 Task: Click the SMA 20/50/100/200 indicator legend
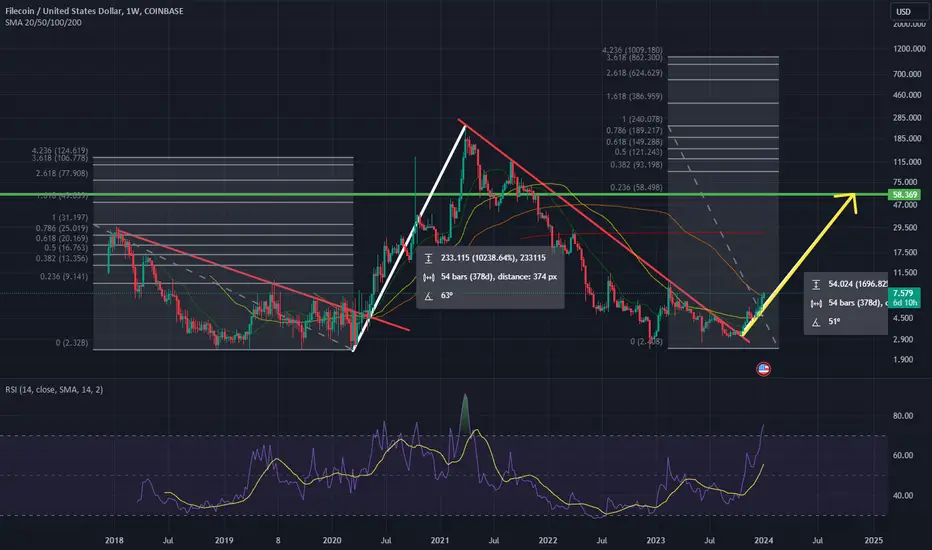coord(43,23)
